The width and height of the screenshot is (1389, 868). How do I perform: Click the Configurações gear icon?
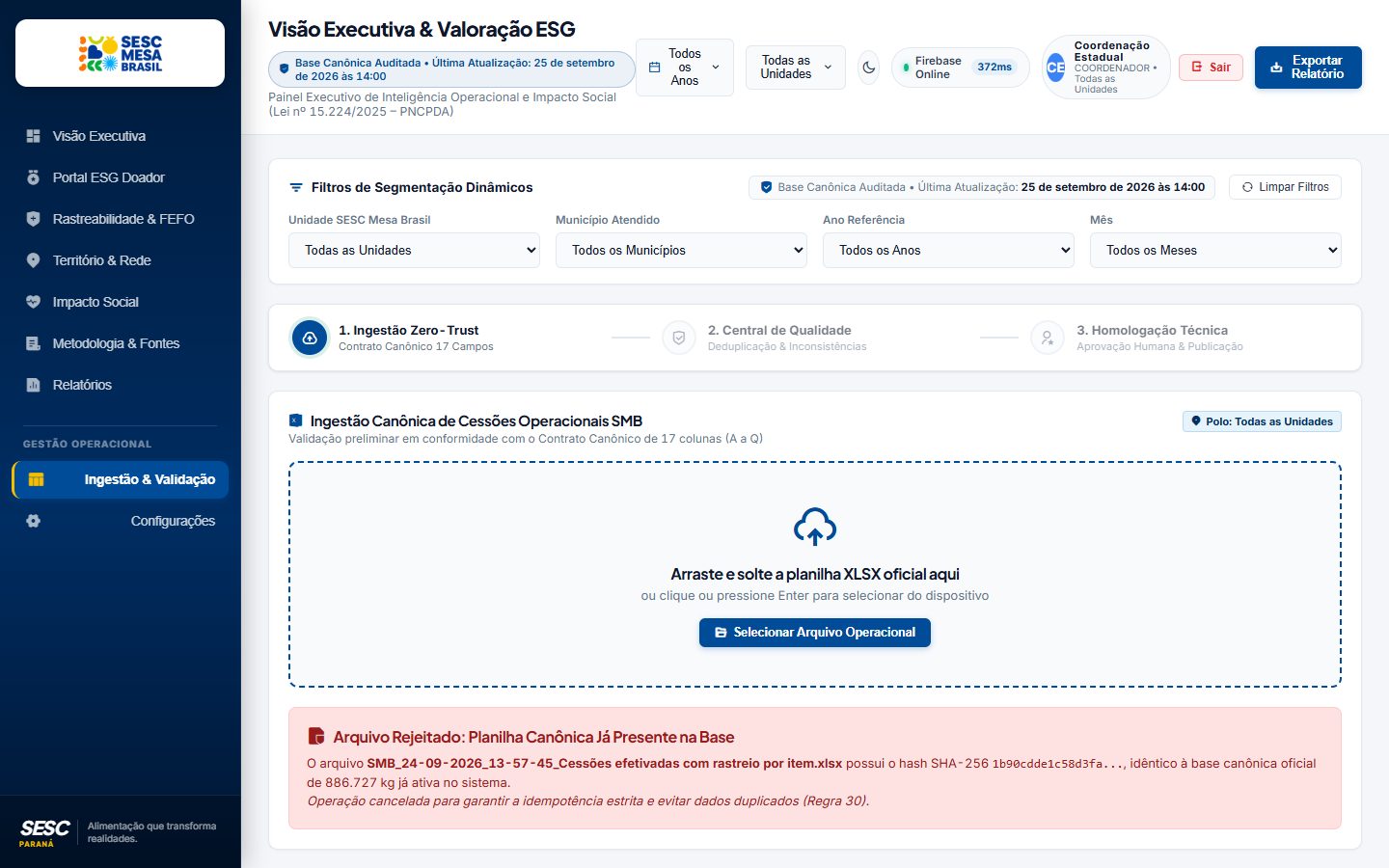coord(34,521)
